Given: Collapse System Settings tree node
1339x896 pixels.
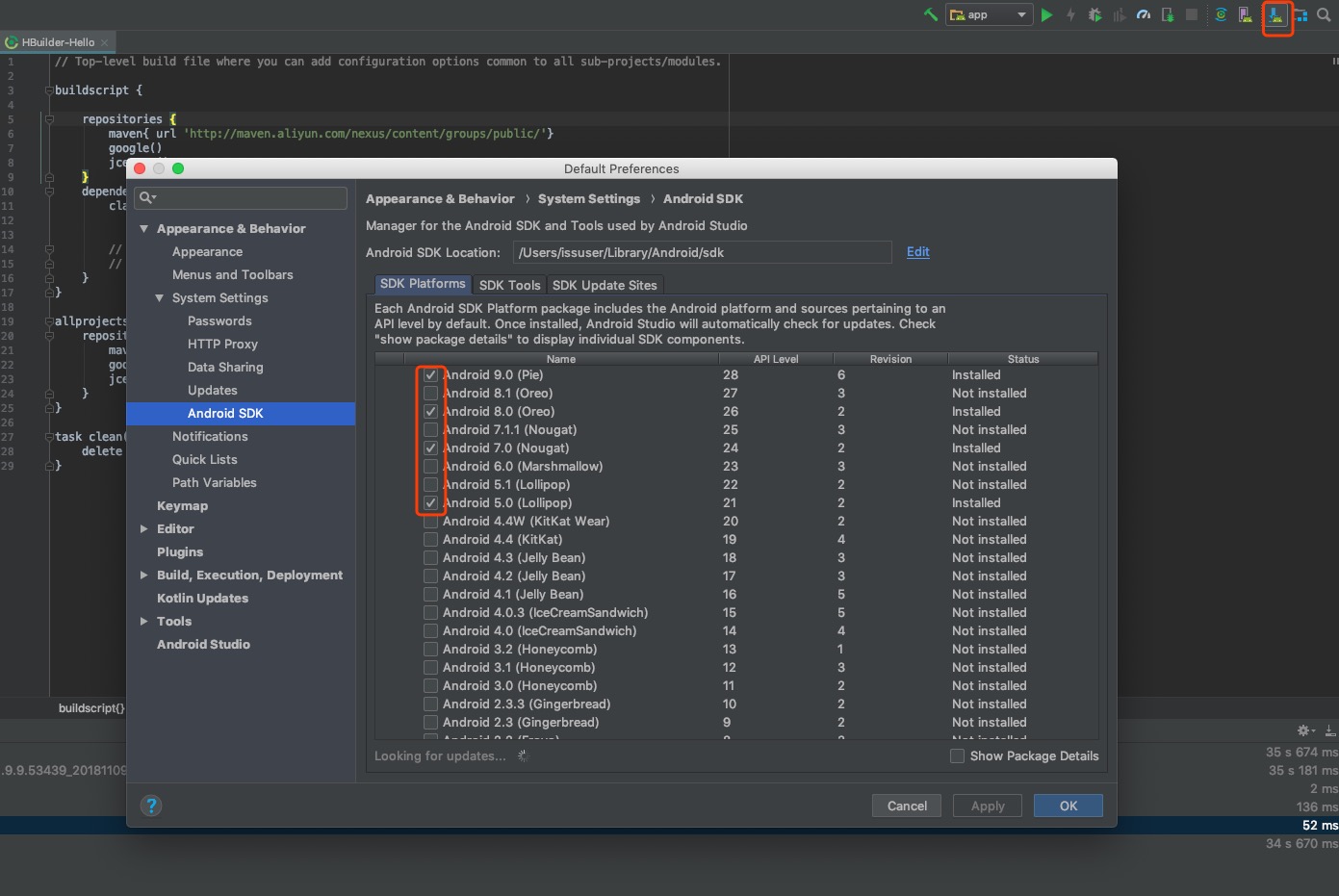Looking at the screenshot, I should (160, 297).
